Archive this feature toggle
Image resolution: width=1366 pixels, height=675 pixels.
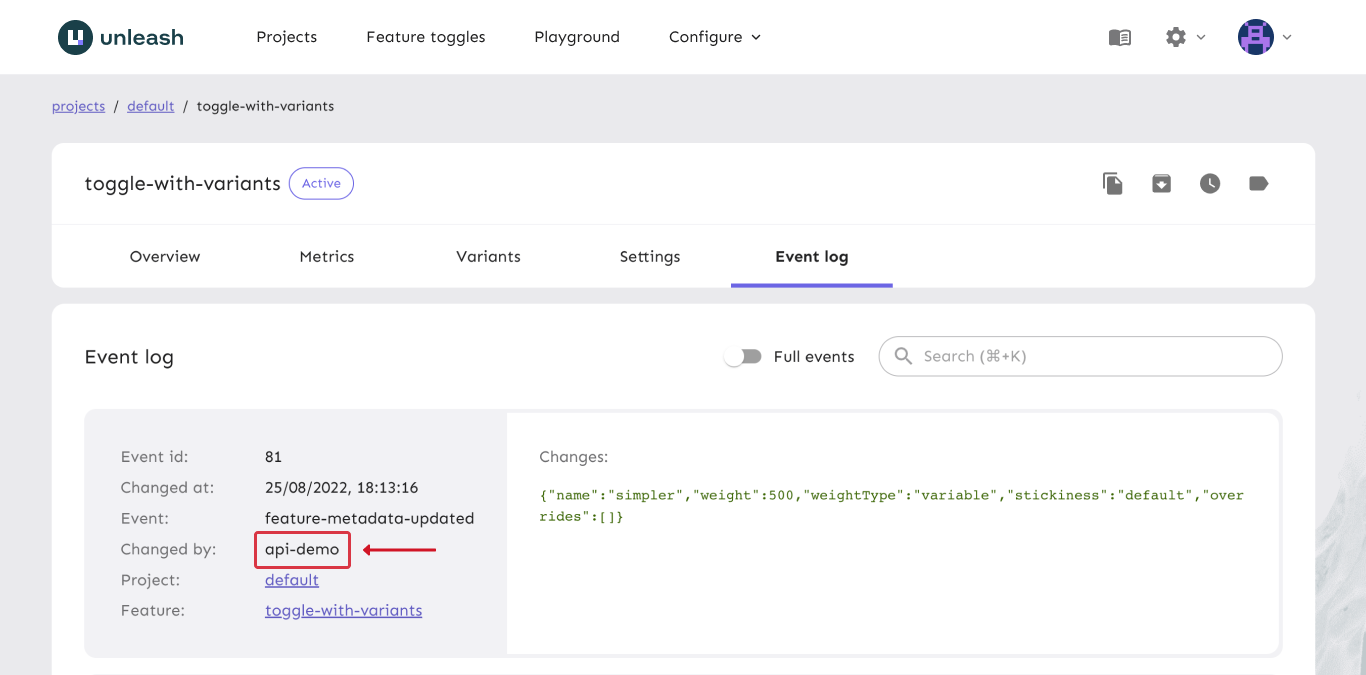tap(1161, 183)
